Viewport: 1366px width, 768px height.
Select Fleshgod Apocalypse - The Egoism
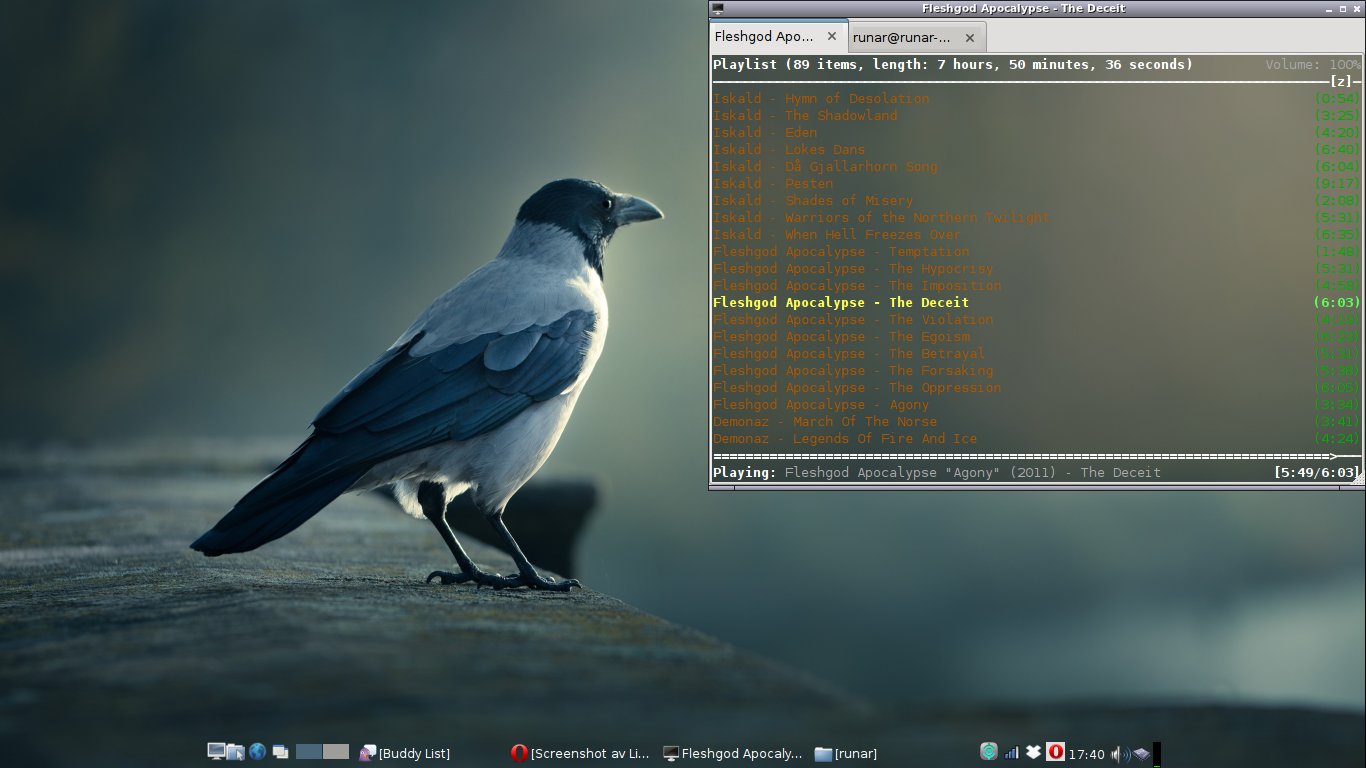[x=841, y=336]
